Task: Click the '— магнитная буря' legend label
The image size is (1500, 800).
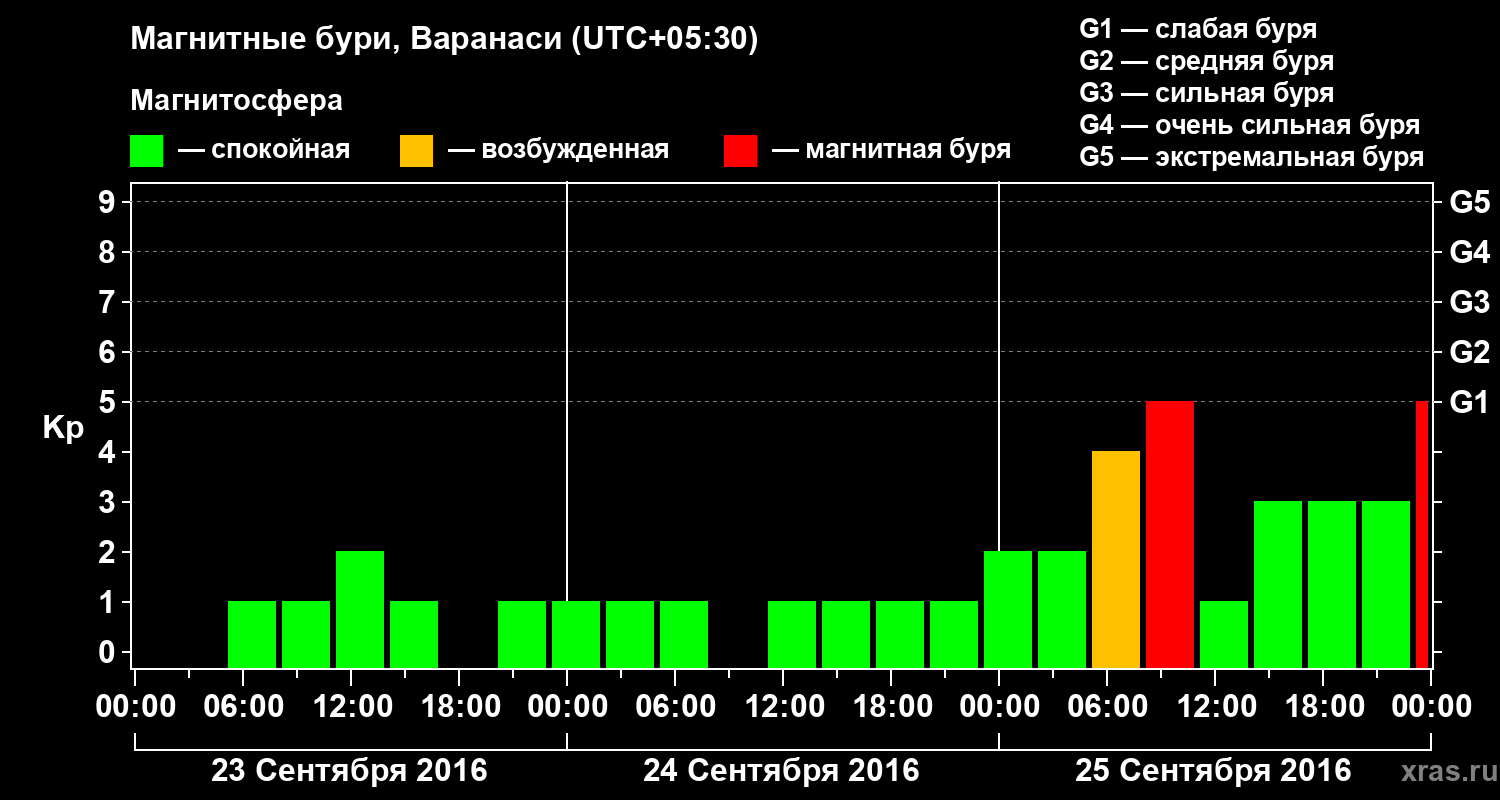Action: [x=892, y=150]
